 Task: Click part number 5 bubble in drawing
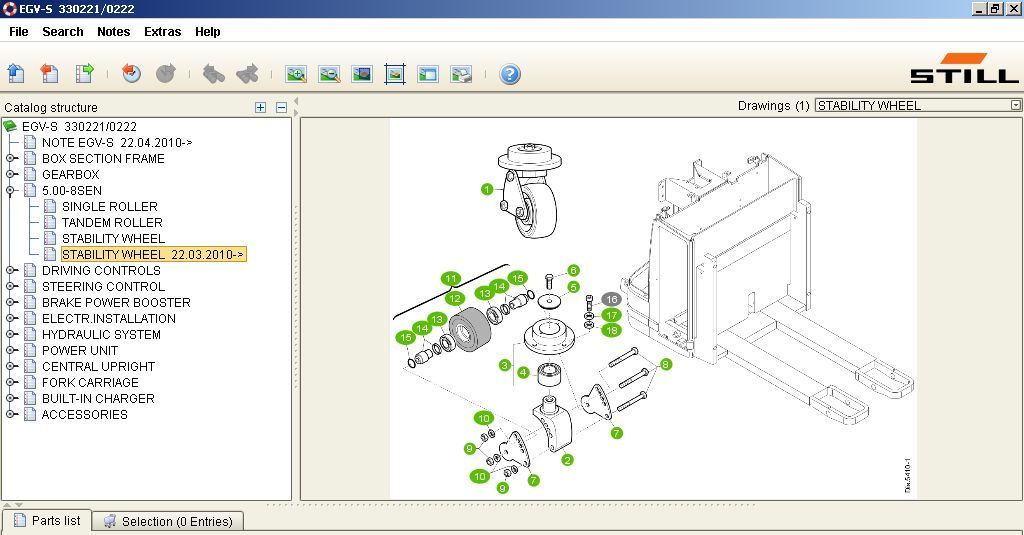point(573,287)
